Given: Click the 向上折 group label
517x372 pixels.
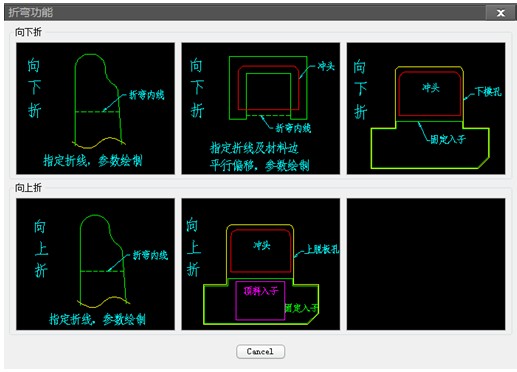Looking at the screenshot, I should click(28, 188).
